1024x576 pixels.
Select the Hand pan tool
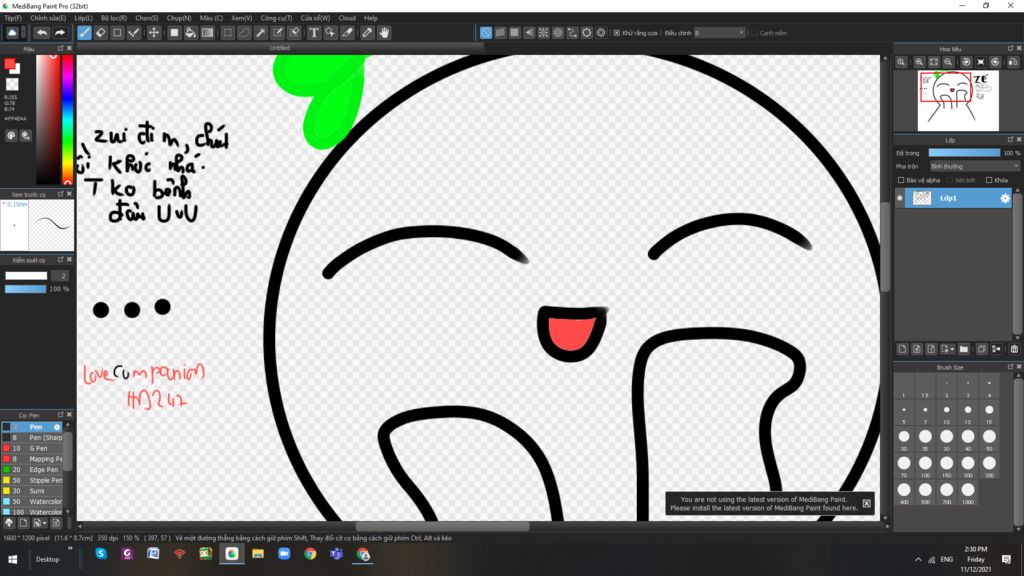[384, 33]
